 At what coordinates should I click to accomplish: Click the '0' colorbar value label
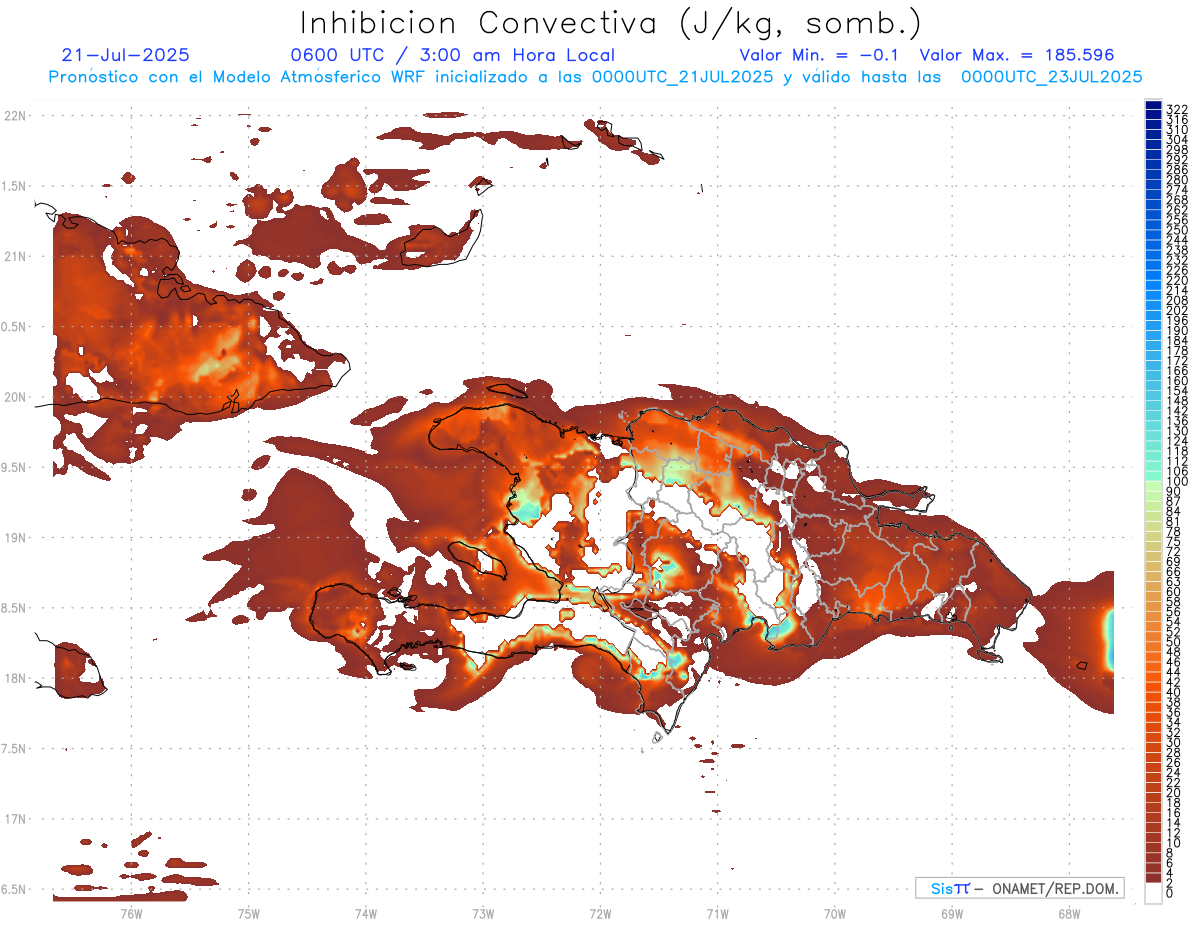(x=1170, y=893)
